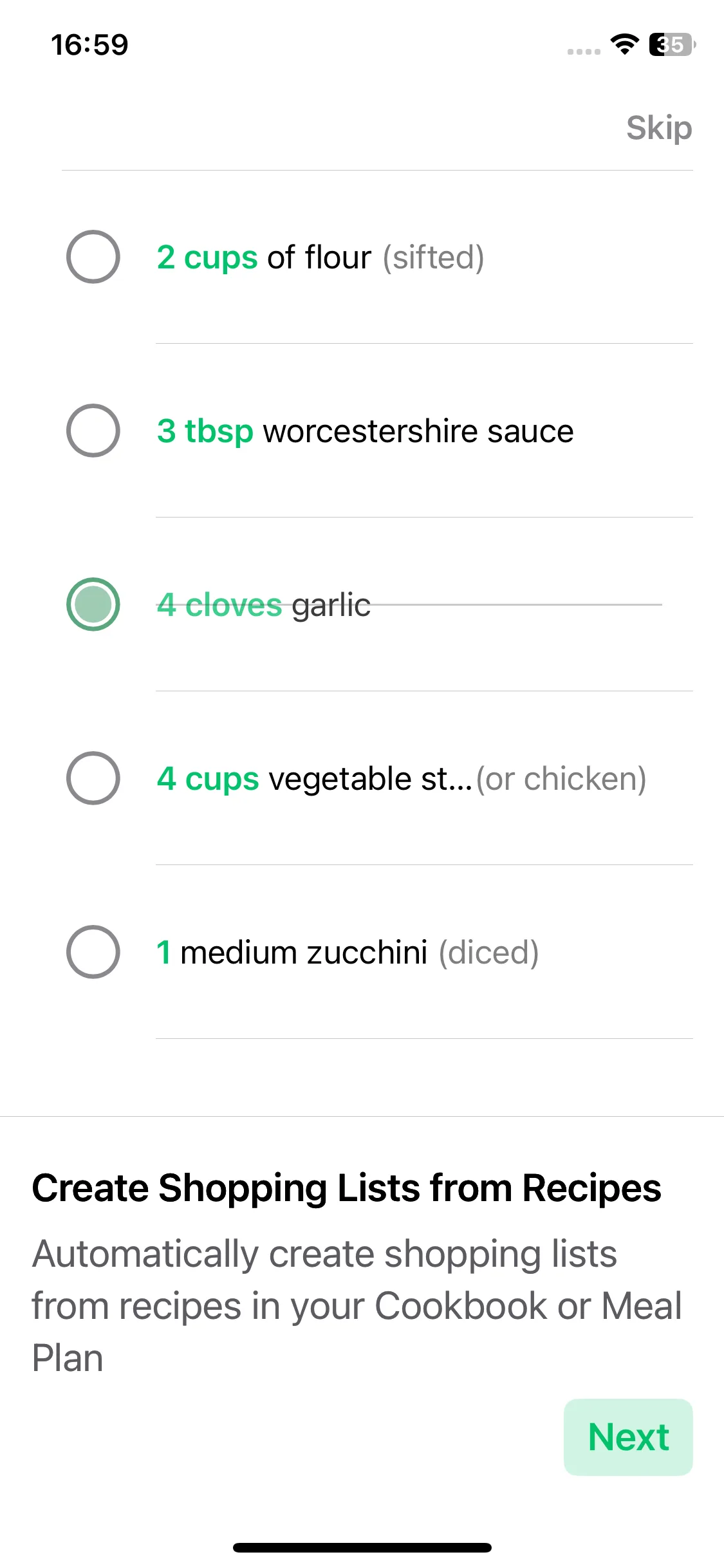724x1568 pixels.
Task: Mark the medium zucchini circle as done
Action: pyautogui.click(x=93, y=952)
